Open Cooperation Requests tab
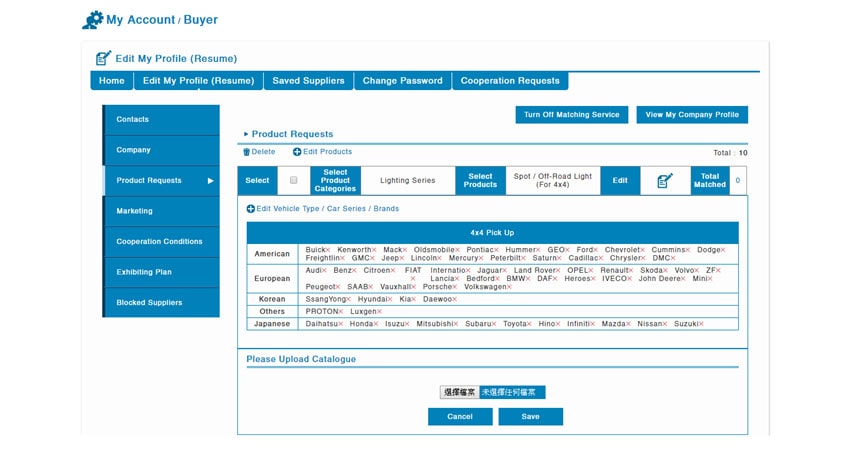 510,81
